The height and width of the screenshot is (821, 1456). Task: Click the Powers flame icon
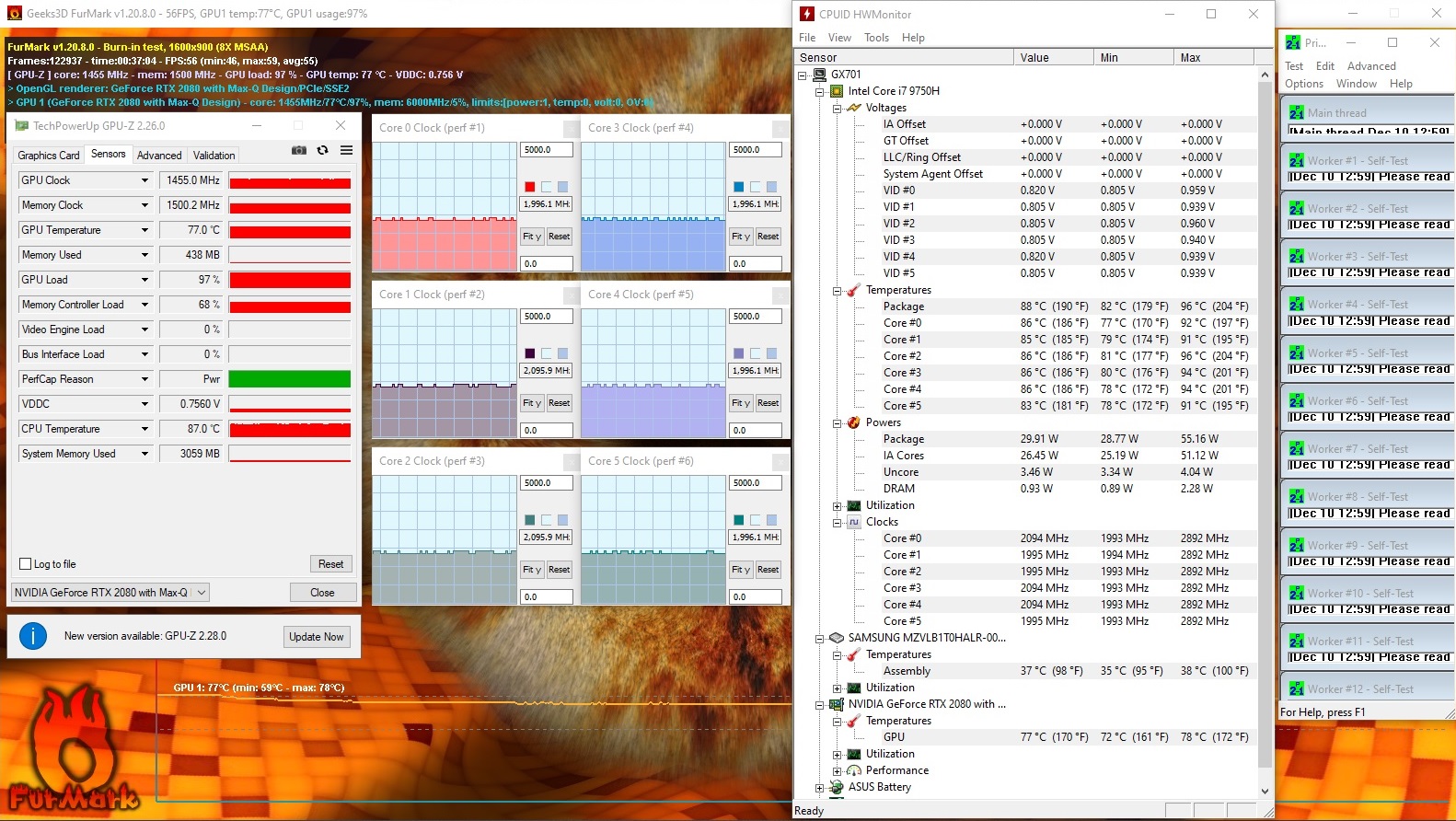click(x=854, y=422)
